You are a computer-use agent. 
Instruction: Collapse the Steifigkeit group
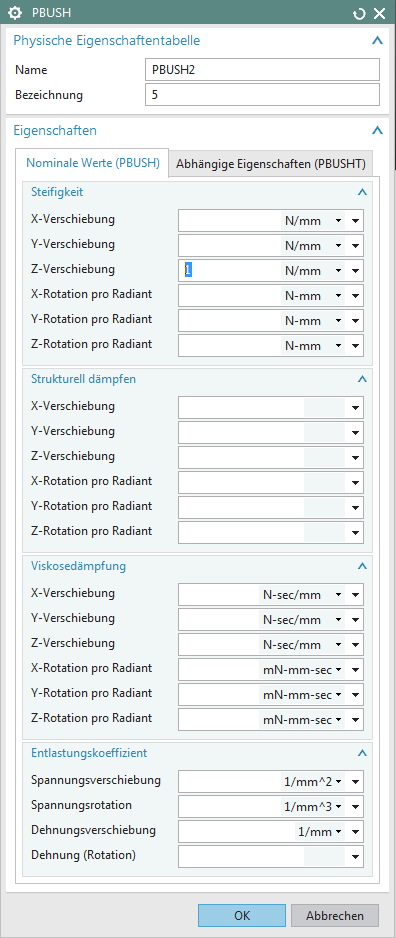point(362,192)
